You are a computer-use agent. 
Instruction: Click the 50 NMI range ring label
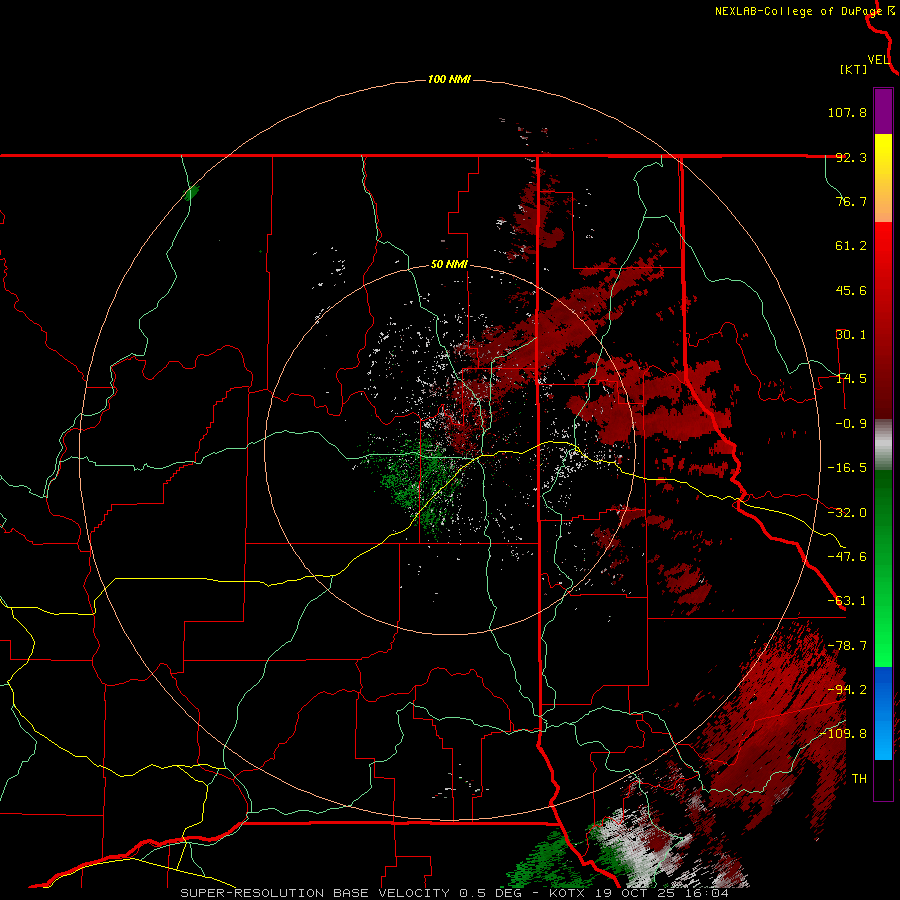[449, 265]
